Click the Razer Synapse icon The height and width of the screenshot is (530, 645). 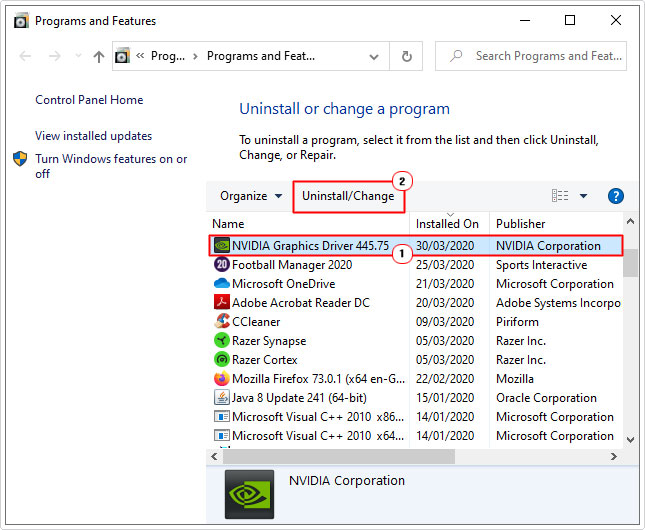(222, 340)
